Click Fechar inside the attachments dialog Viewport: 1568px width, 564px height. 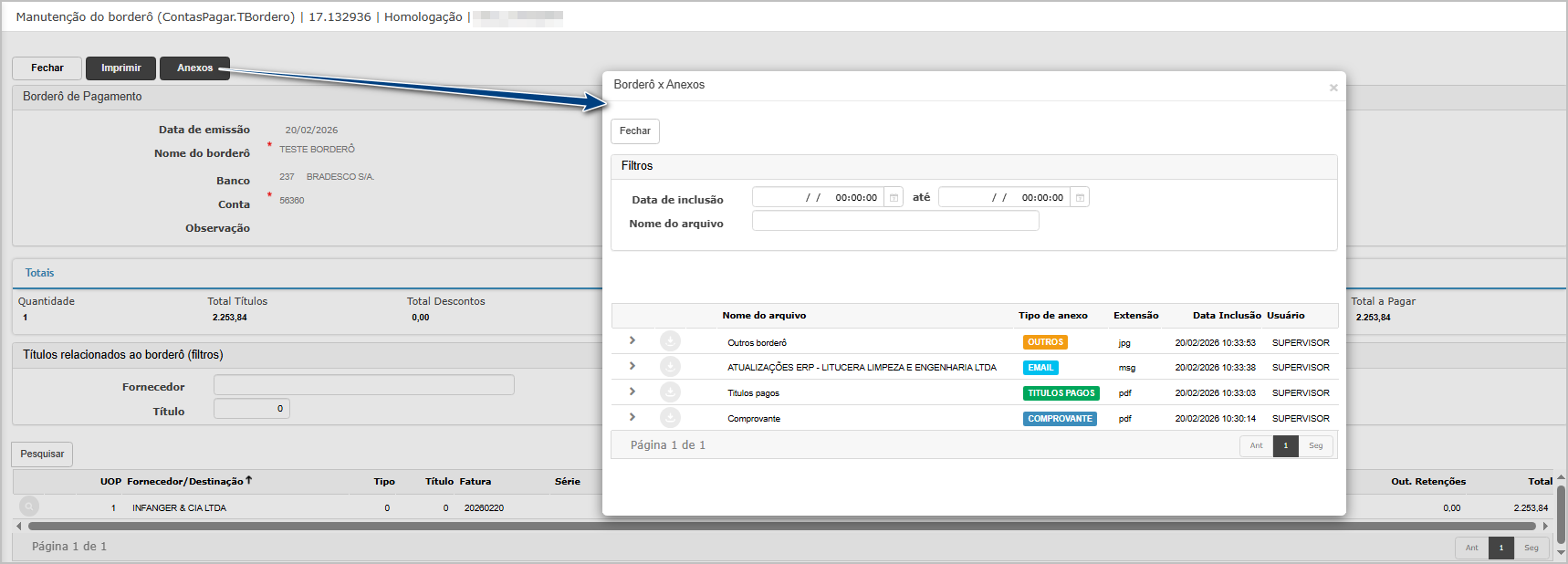634,131
